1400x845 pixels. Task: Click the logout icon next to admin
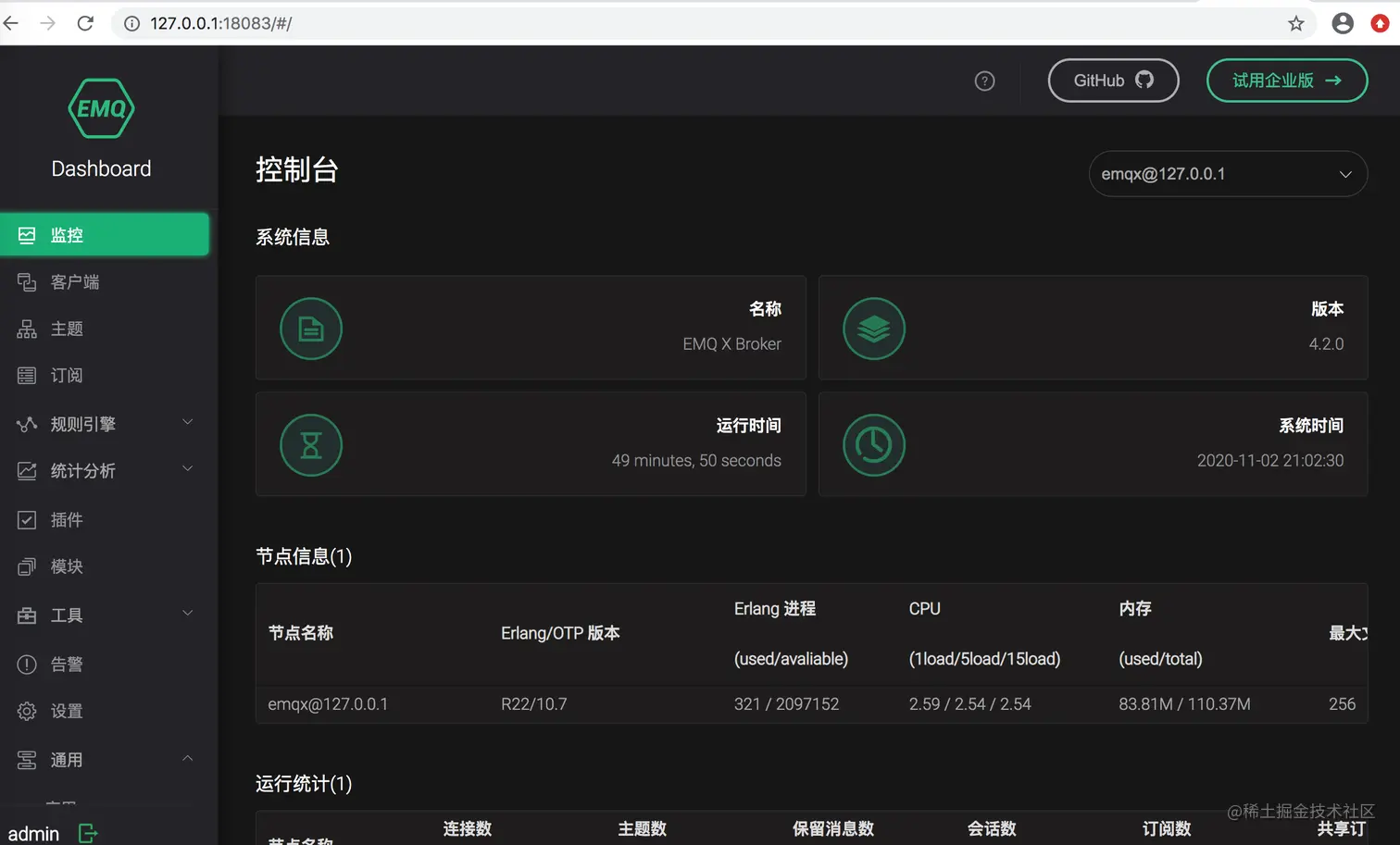88,834
